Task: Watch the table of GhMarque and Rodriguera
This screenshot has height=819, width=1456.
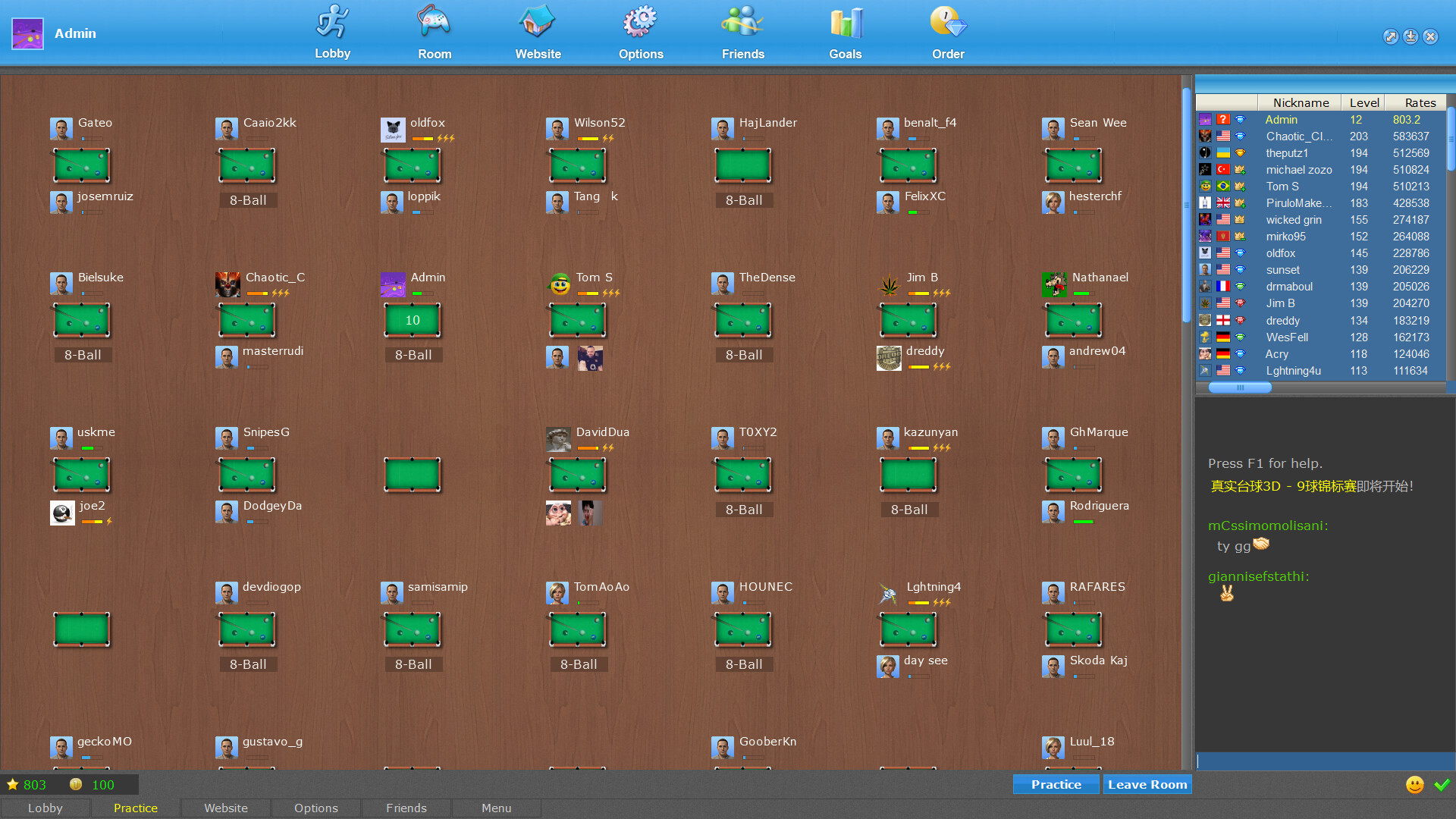Action: point(1074,475)
